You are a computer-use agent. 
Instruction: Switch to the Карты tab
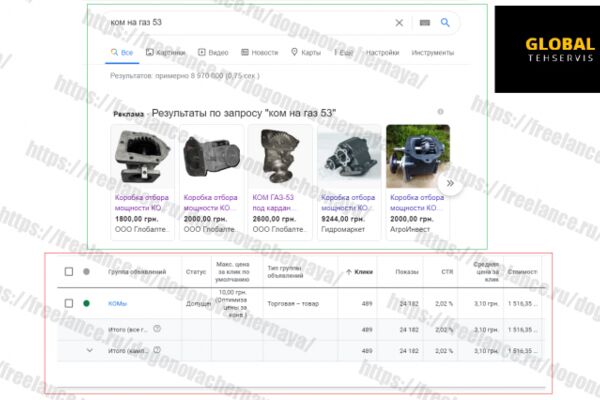point(306,52)
